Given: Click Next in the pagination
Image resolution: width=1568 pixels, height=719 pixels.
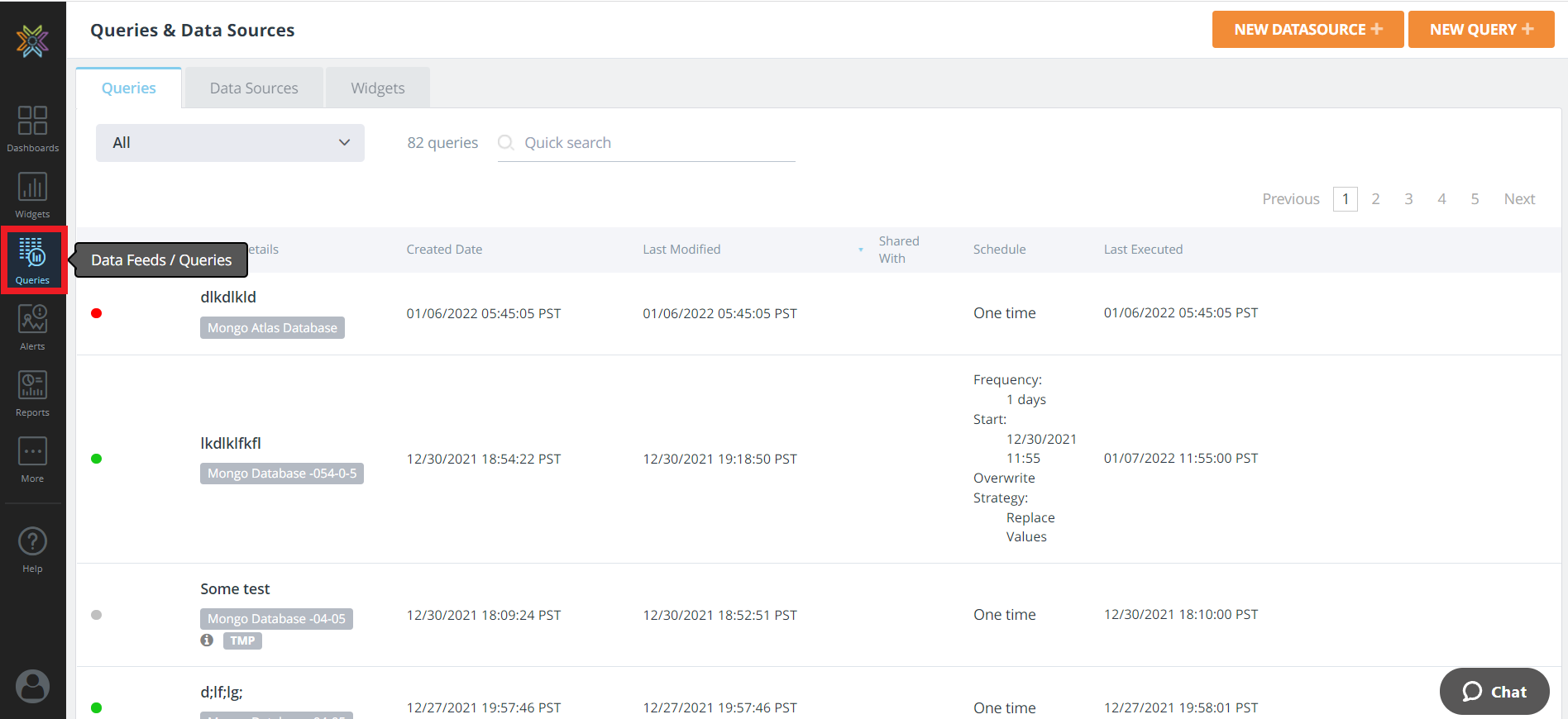Looking at the screenshot, I should click(x=1518, y=199).
